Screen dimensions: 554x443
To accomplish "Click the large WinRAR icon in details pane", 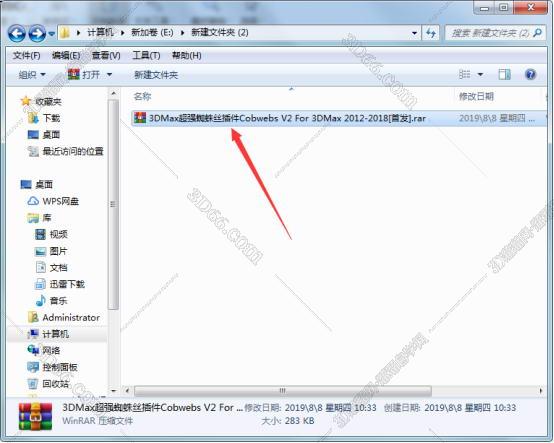I will pos(35,416).
